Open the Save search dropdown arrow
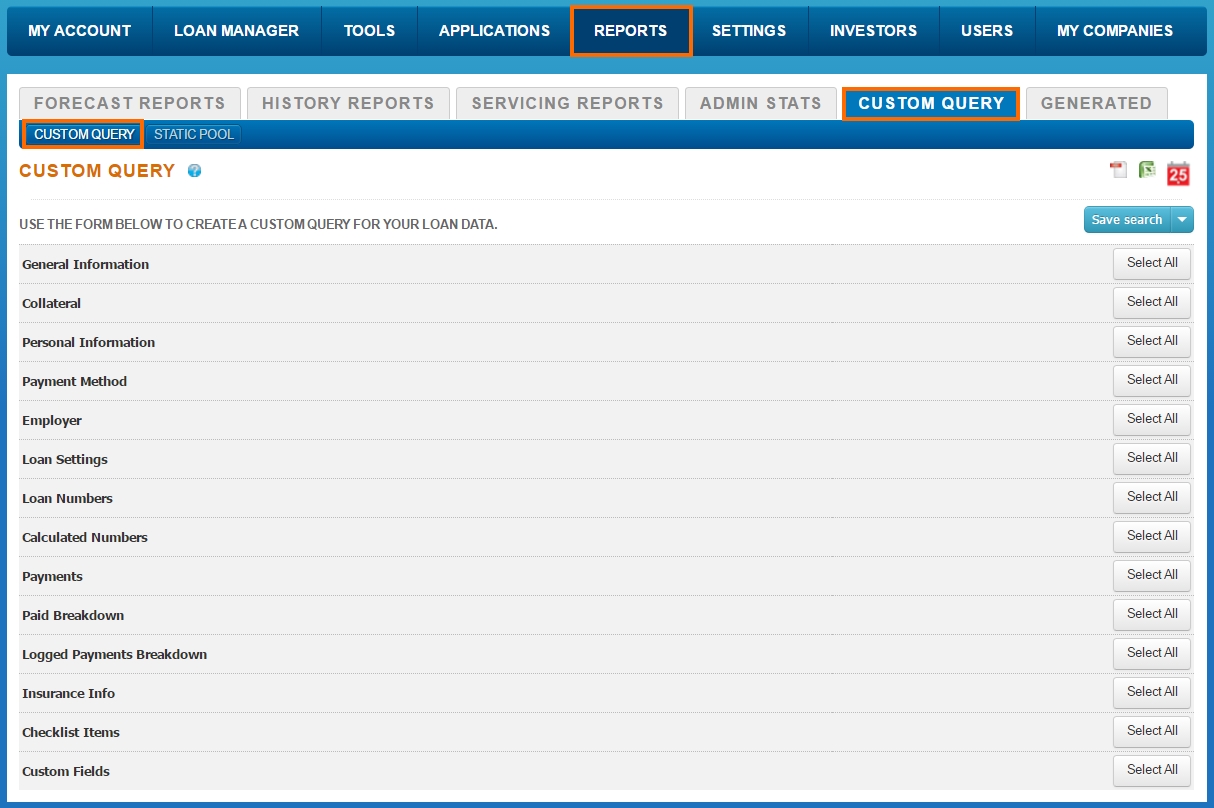The width and height of the screenshot is (1214, 808). click(1182, 220)
